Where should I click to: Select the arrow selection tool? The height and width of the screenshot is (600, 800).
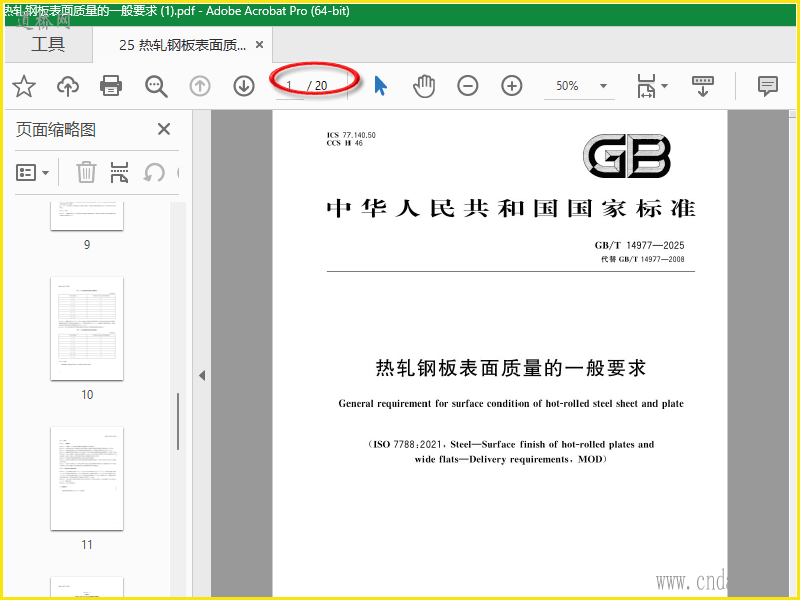380,86
